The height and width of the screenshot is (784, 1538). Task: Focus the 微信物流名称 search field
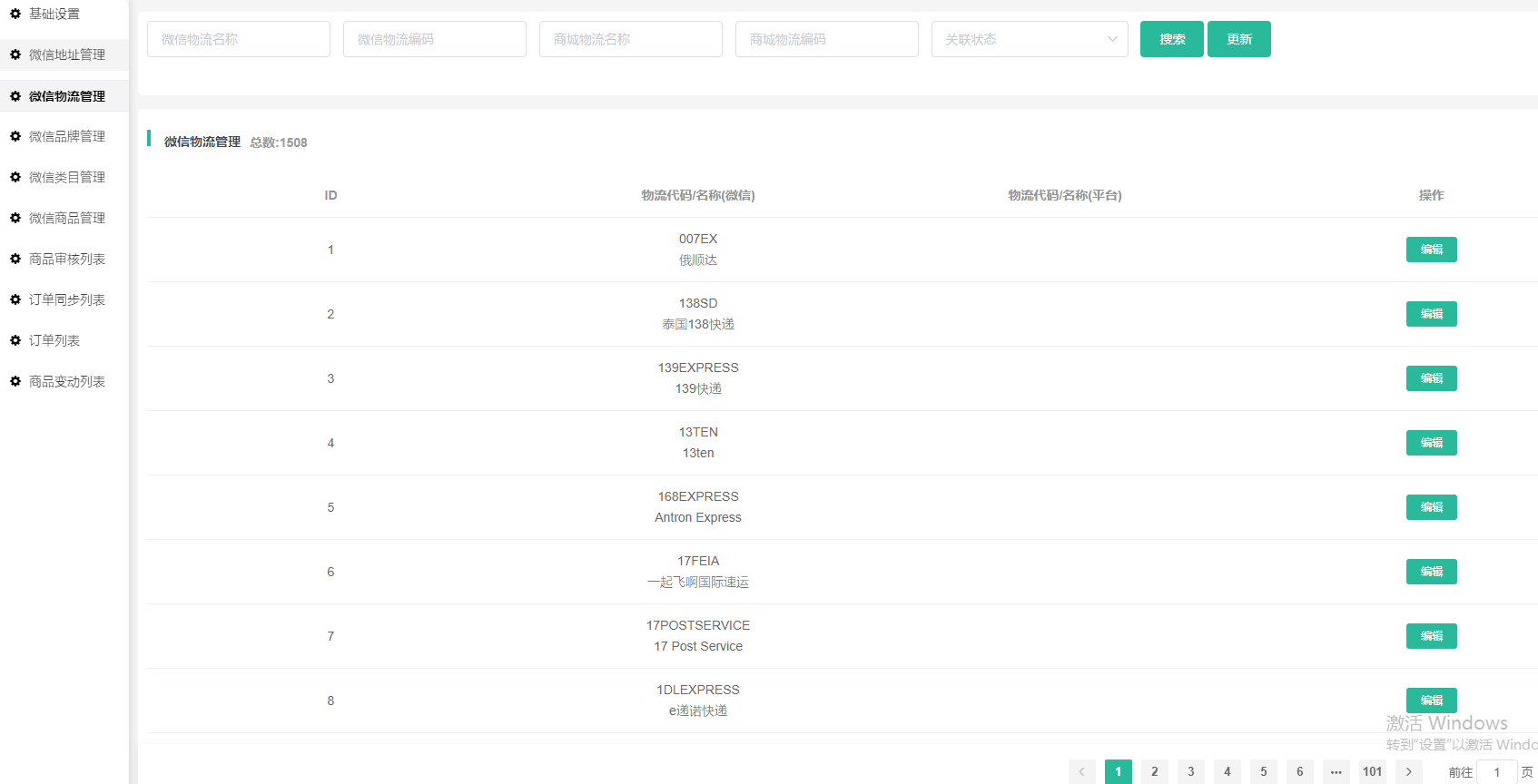pos(239,39)
